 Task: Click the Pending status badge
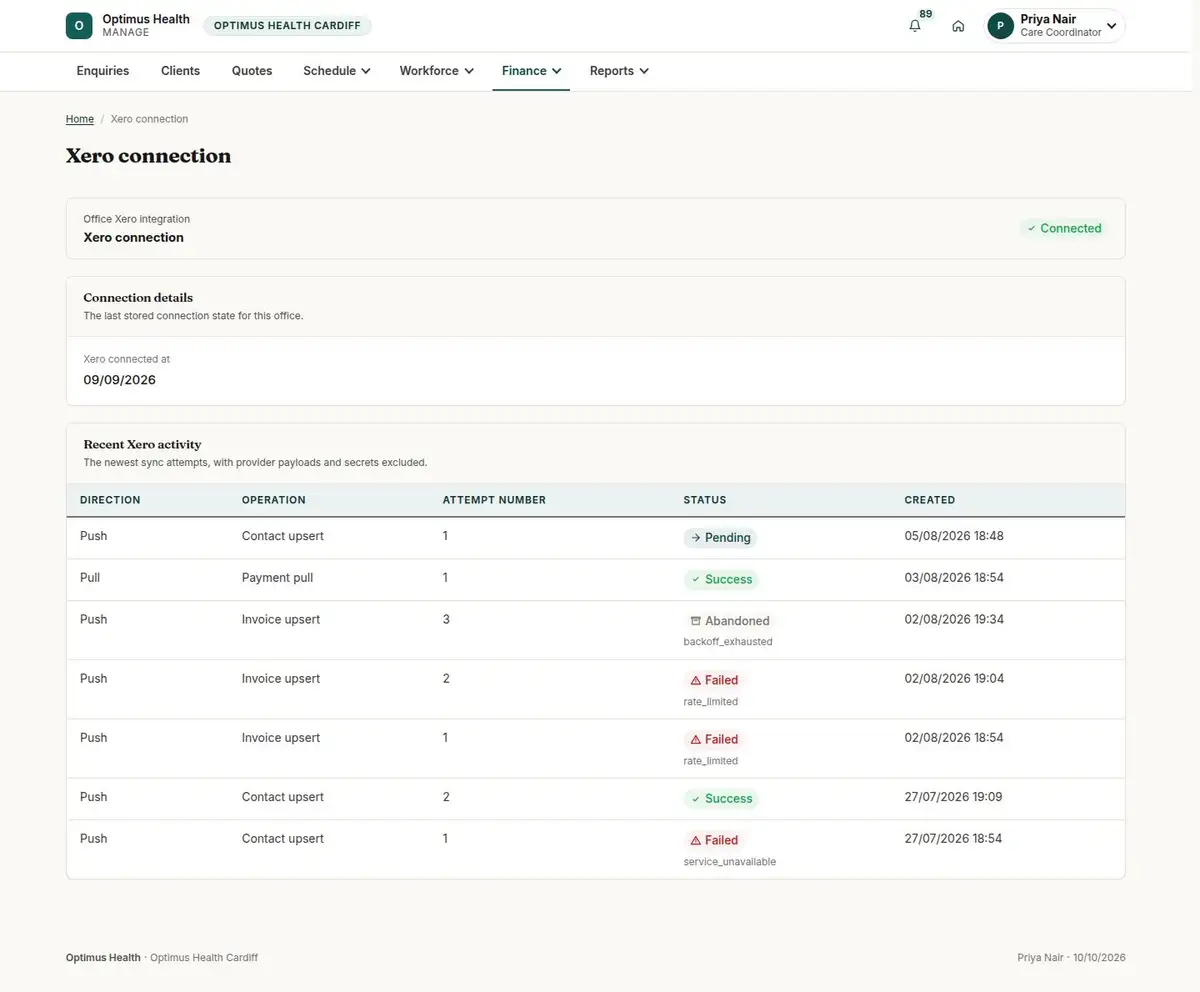tap(720, 538)
